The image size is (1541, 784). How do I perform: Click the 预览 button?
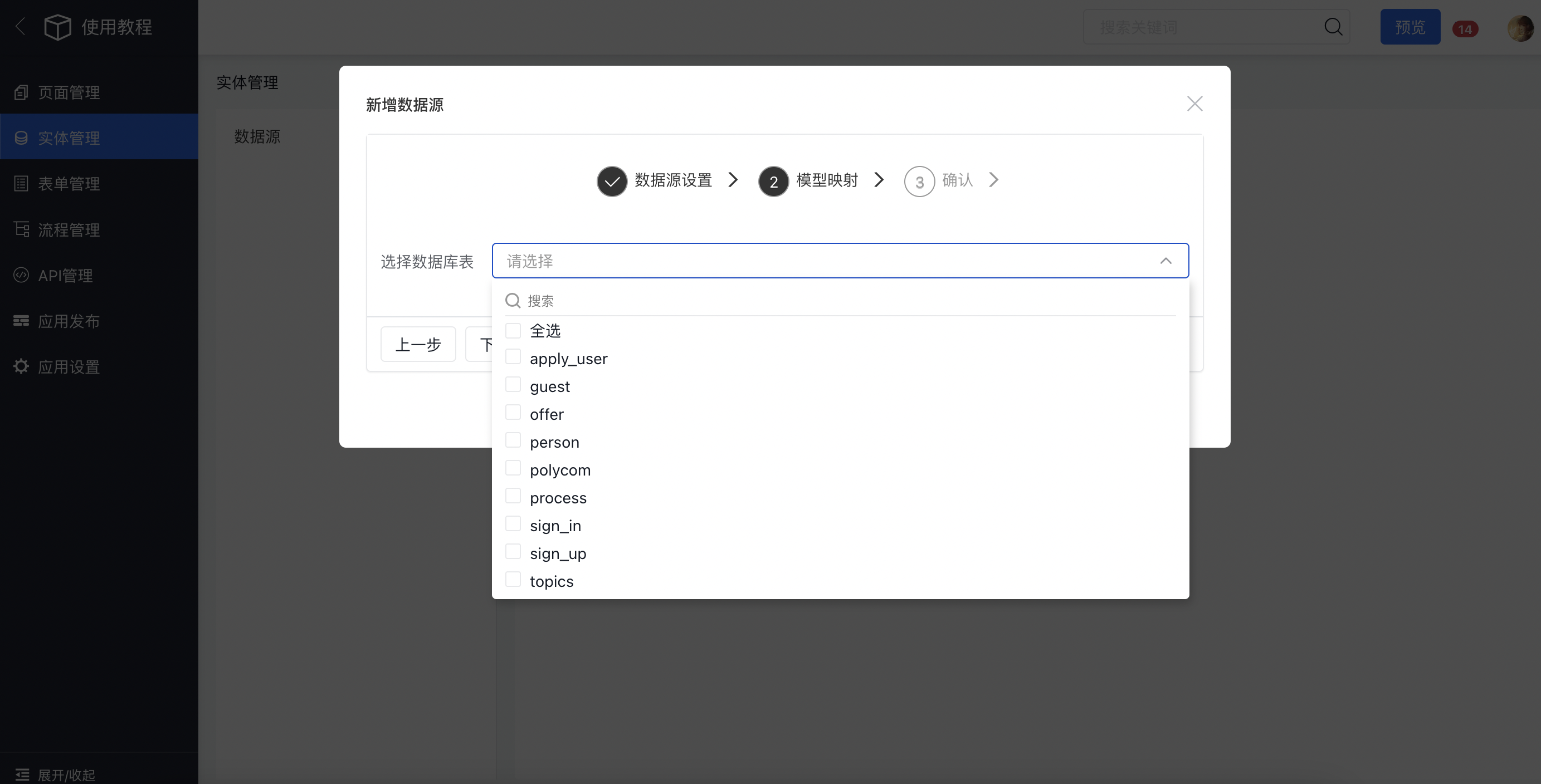point(1410,27)
